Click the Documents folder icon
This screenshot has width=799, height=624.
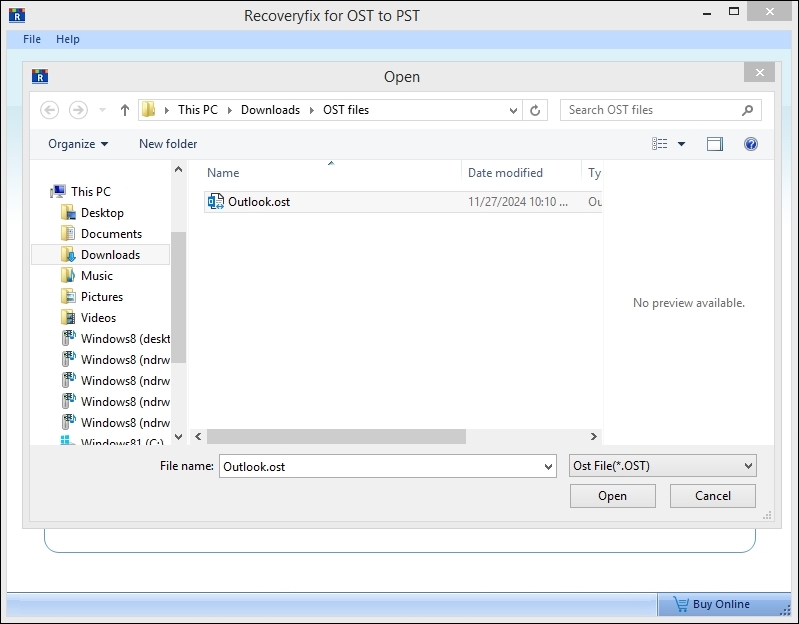[68, 234]
